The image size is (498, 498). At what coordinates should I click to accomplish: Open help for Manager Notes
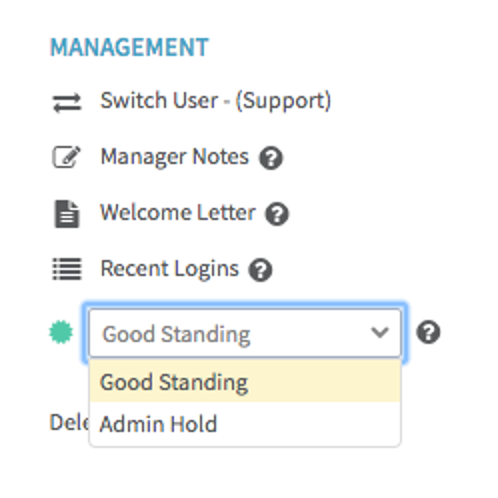(x=271, y=158)
